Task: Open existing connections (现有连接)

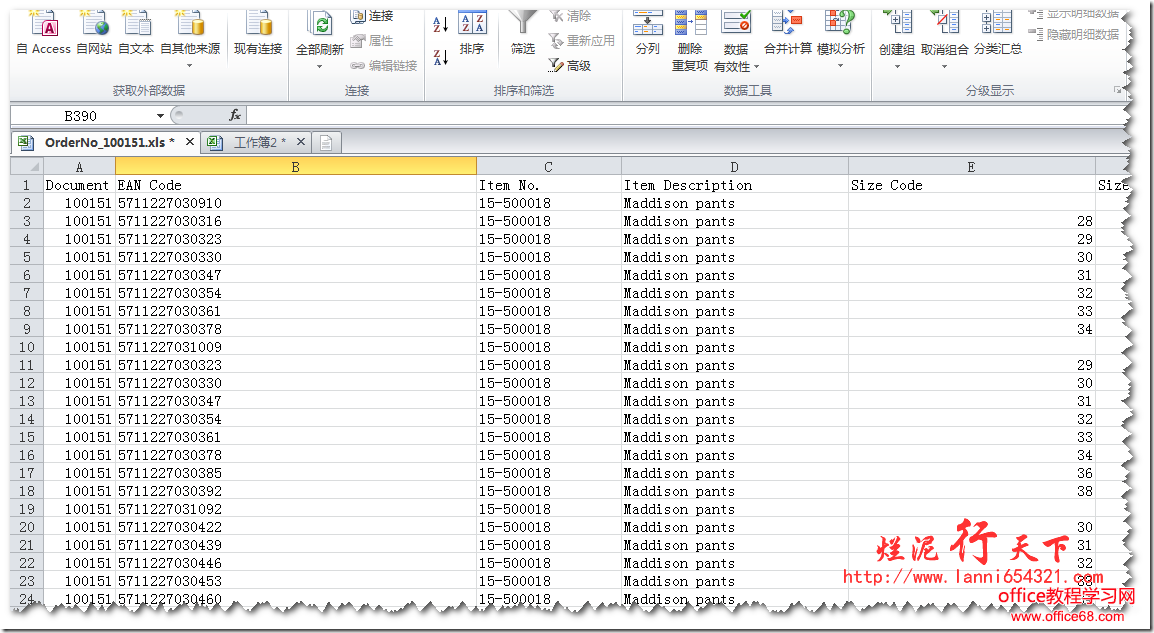Action: pyautogui.click(x=258, y=33)
